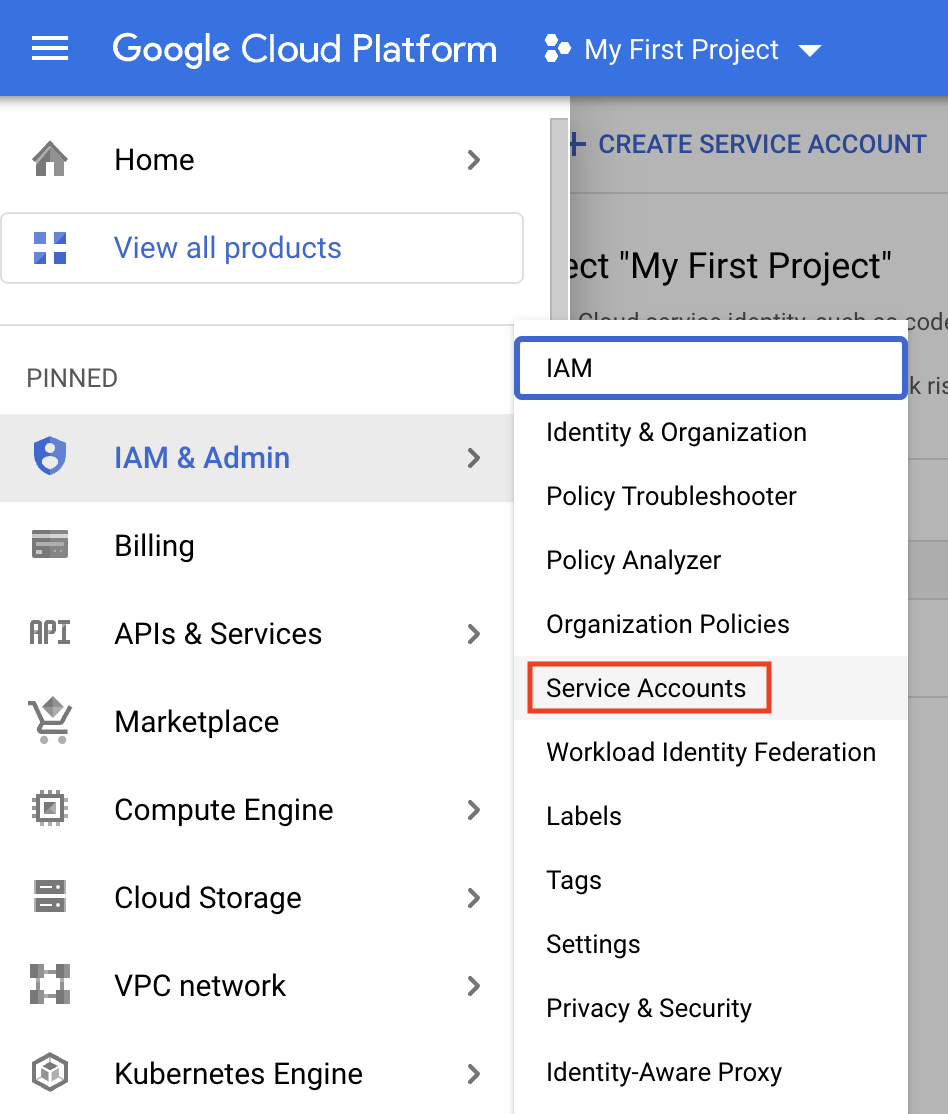Select Home in the navigation menu
948x1114 pixels.
(x=257, y=160)
